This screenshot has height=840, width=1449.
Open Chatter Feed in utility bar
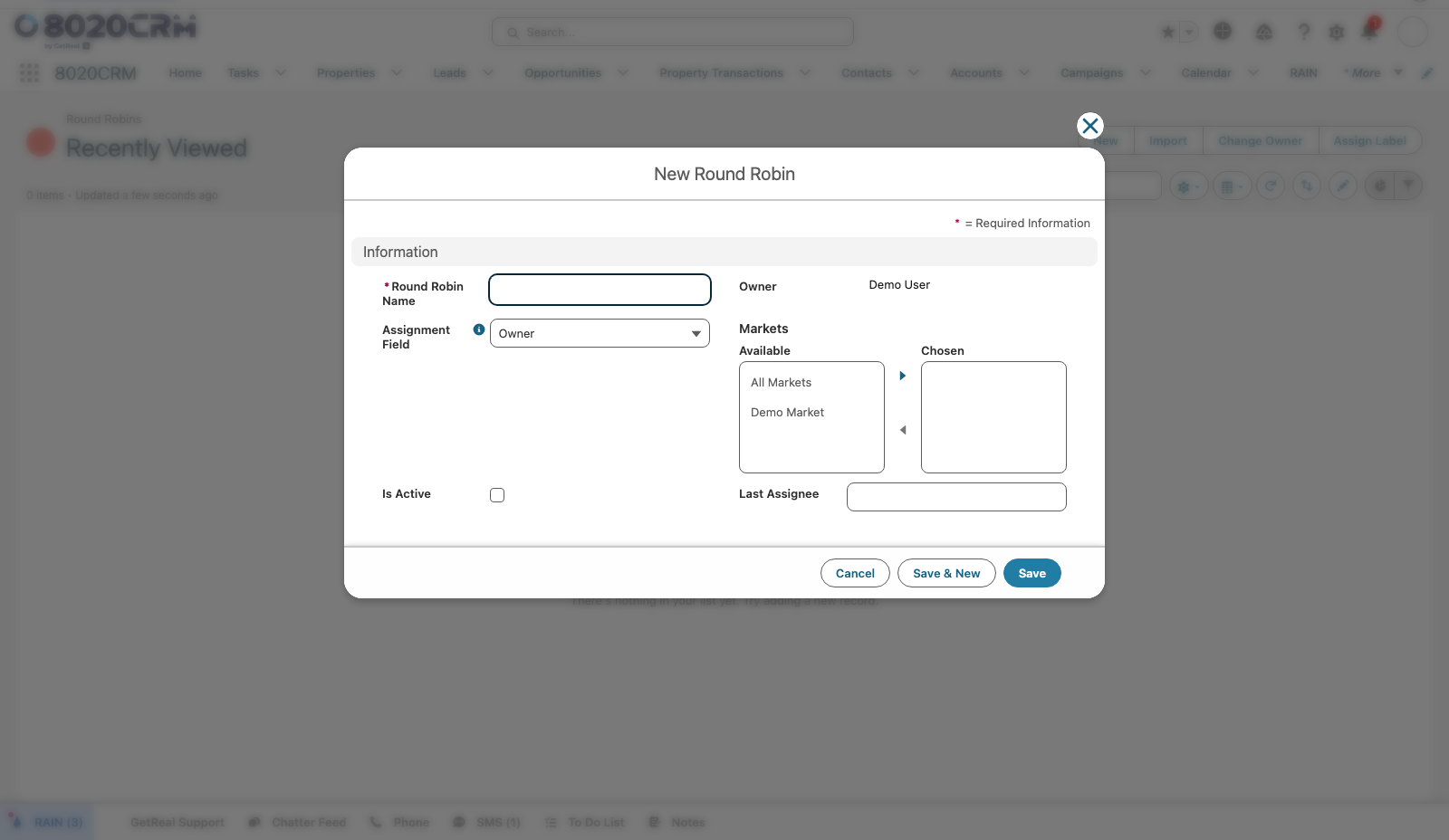click(298, 822)
